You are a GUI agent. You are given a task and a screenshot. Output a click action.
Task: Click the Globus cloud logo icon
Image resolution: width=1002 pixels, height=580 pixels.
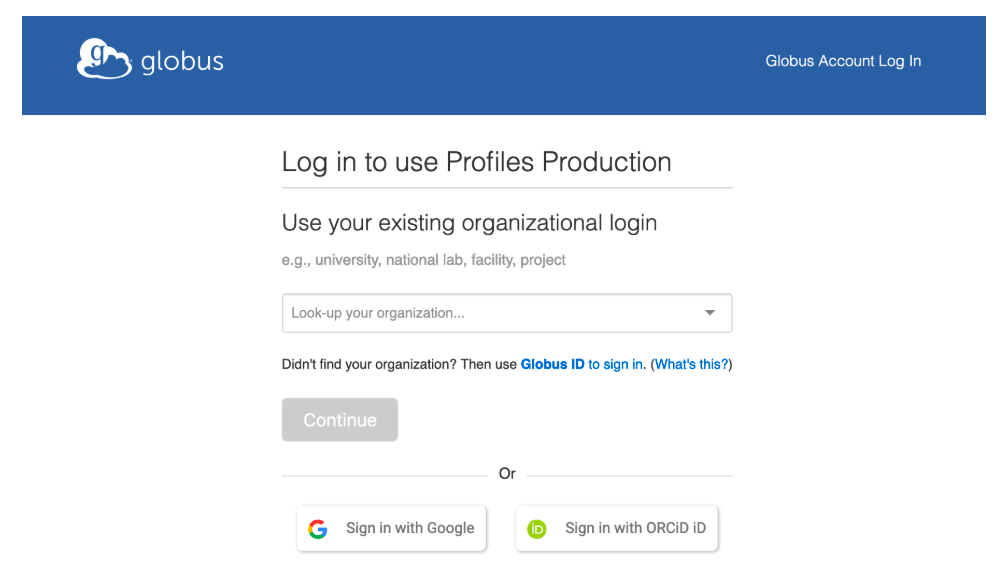point(104,59)
